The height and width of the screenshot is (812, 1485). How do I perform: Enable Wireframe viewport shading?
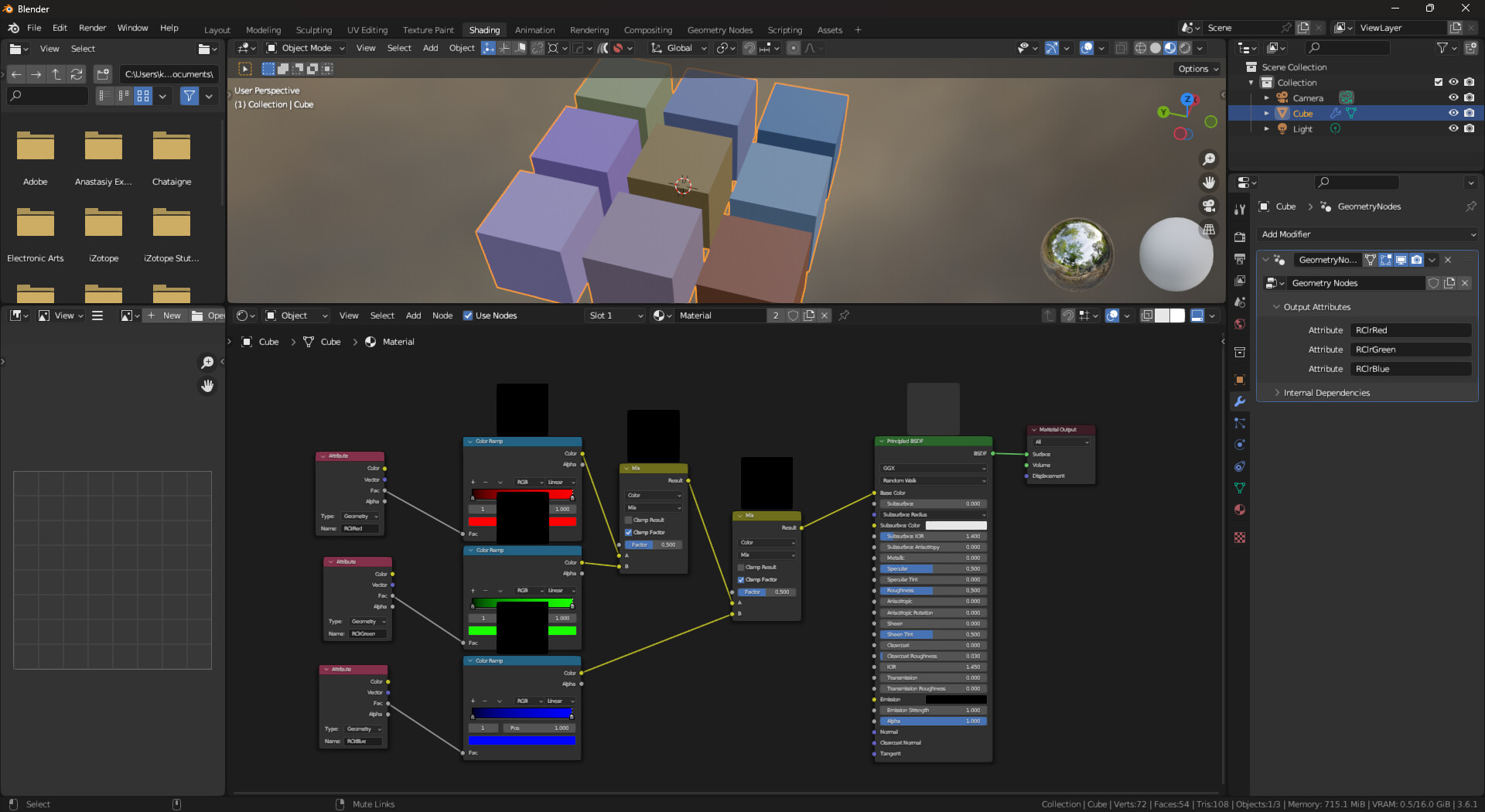(1140, 48)
